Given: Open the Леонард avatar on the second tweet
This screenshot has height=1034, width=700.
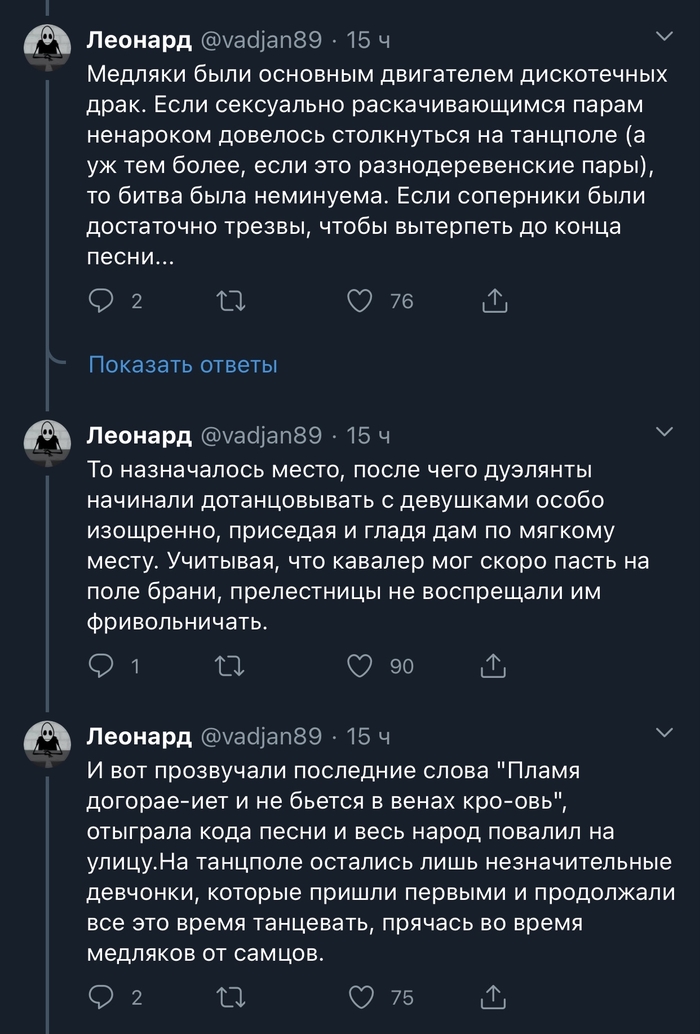Looking at the screenshot, I should click(47, 441).
